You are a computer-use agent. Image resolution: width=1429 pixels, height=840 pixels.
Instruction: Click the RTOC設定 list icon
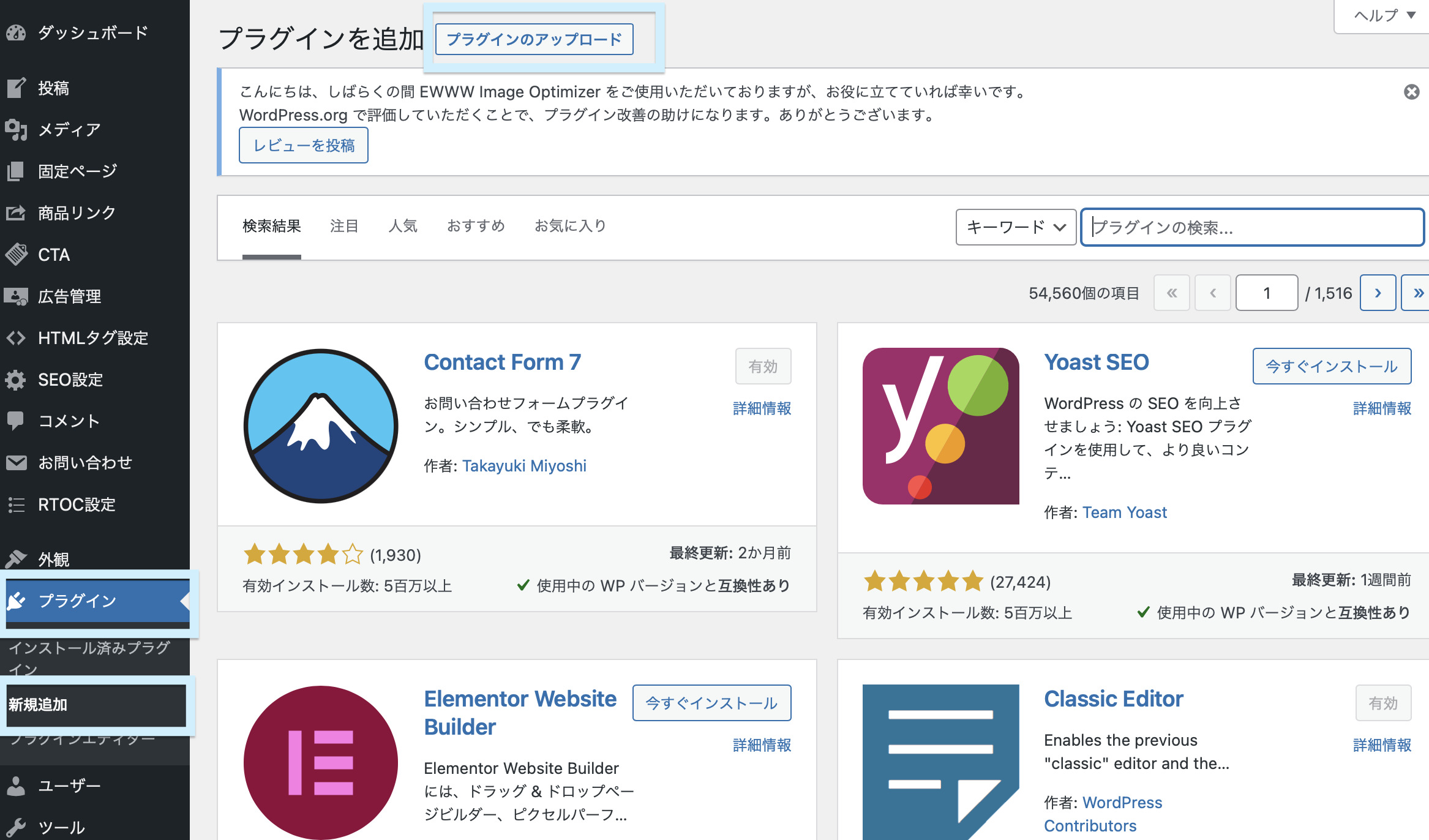tap(16, 504)
